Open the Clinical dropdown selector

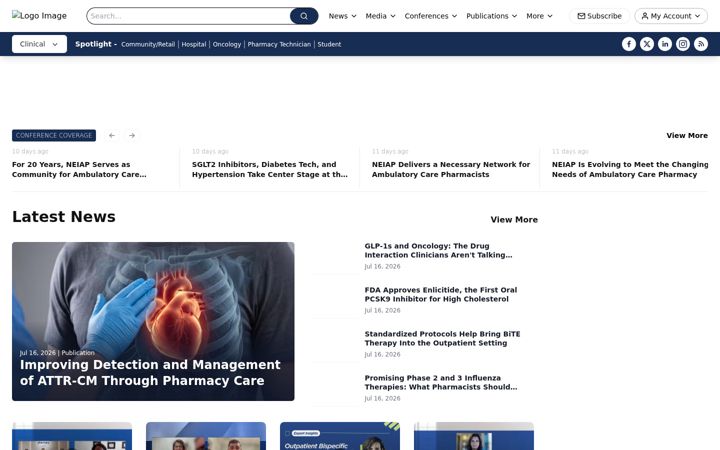(39, 44)
